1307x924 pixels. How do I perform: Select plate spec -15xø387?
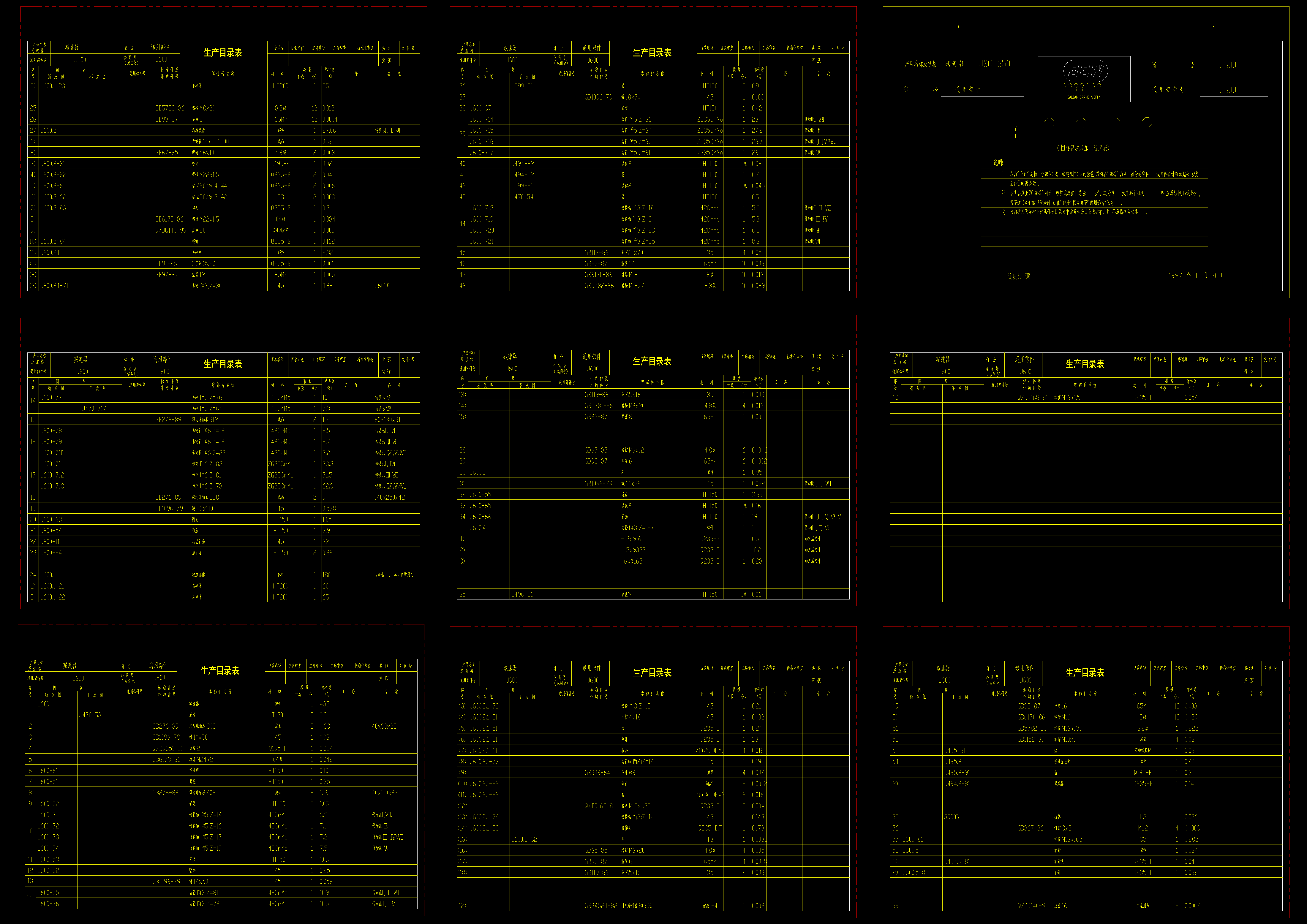tap(633, 550)
